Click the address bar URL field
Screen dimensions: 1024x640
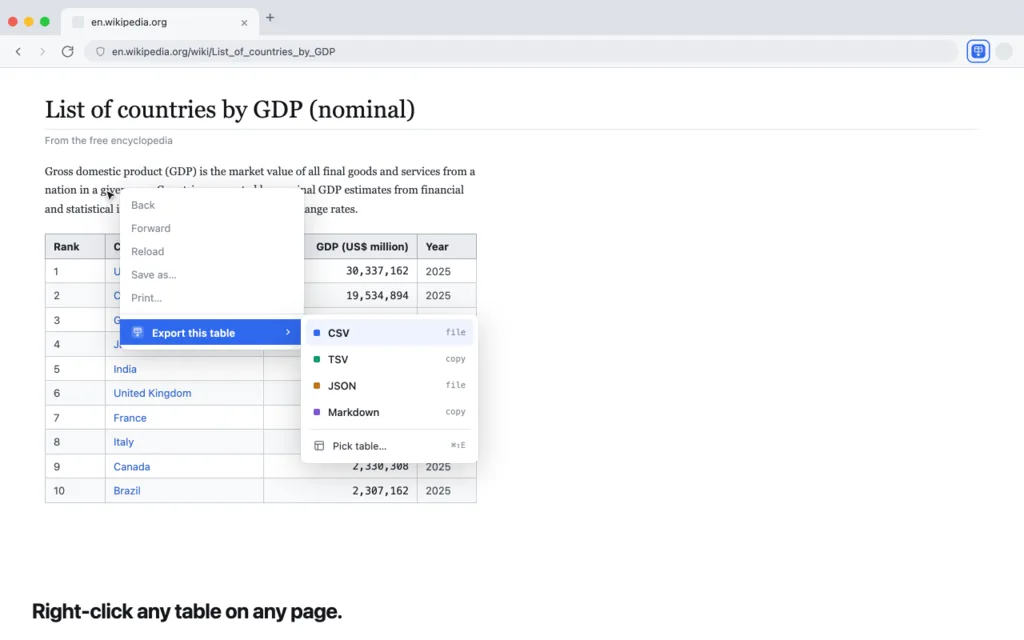[521, 52]
